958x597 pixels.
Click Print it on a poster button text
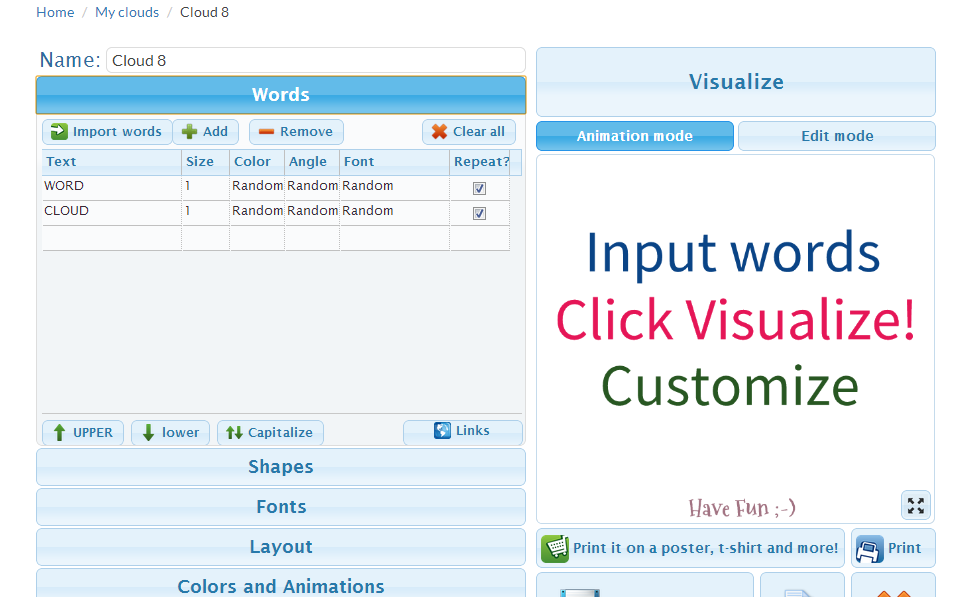pyautogui.click(x=705, y=548)
